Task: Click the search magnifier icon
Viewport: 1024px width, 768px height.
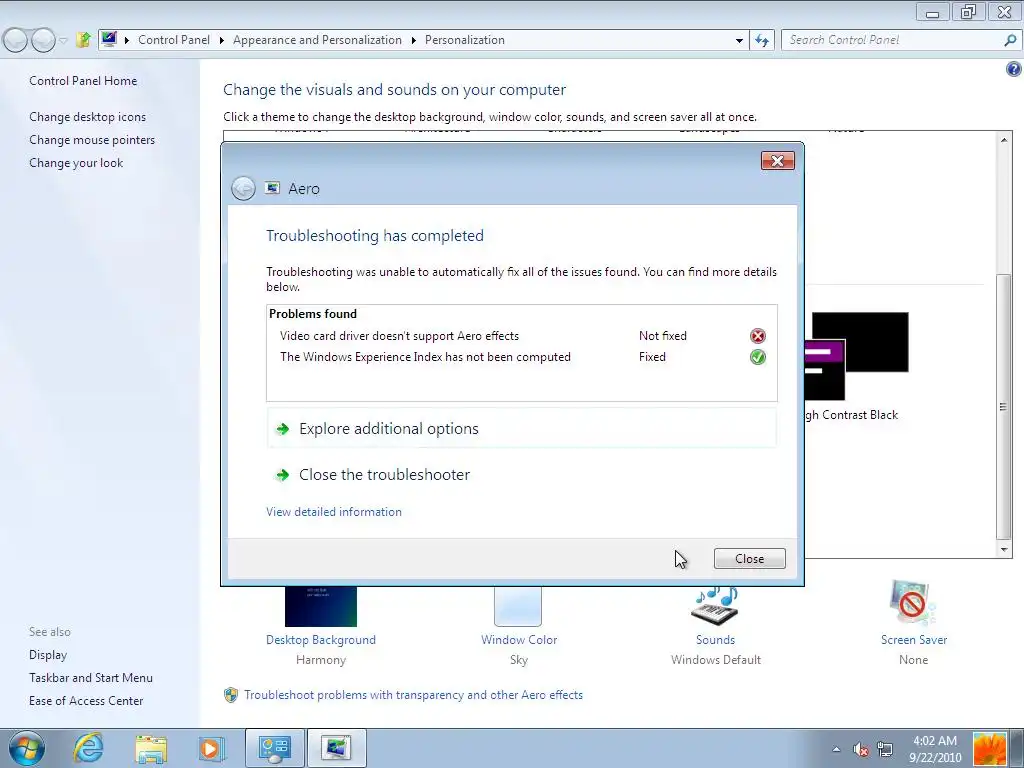Action: click(1010, 40)
